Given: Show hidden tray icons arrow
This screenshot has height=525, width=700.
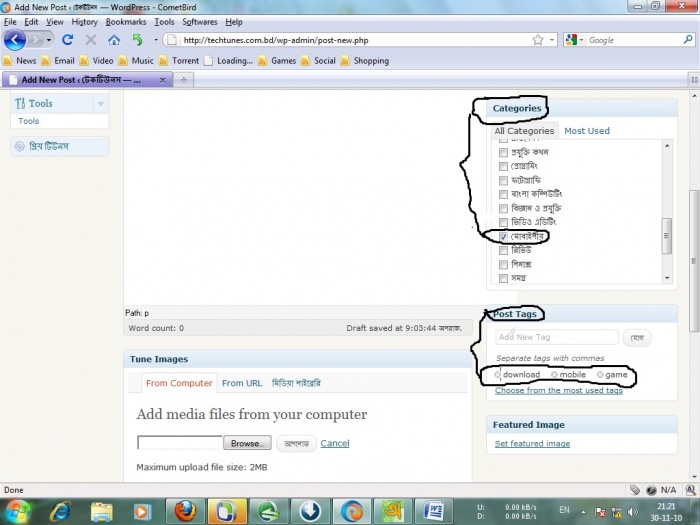Looking at the screenshot, I should tap(583, 512).
